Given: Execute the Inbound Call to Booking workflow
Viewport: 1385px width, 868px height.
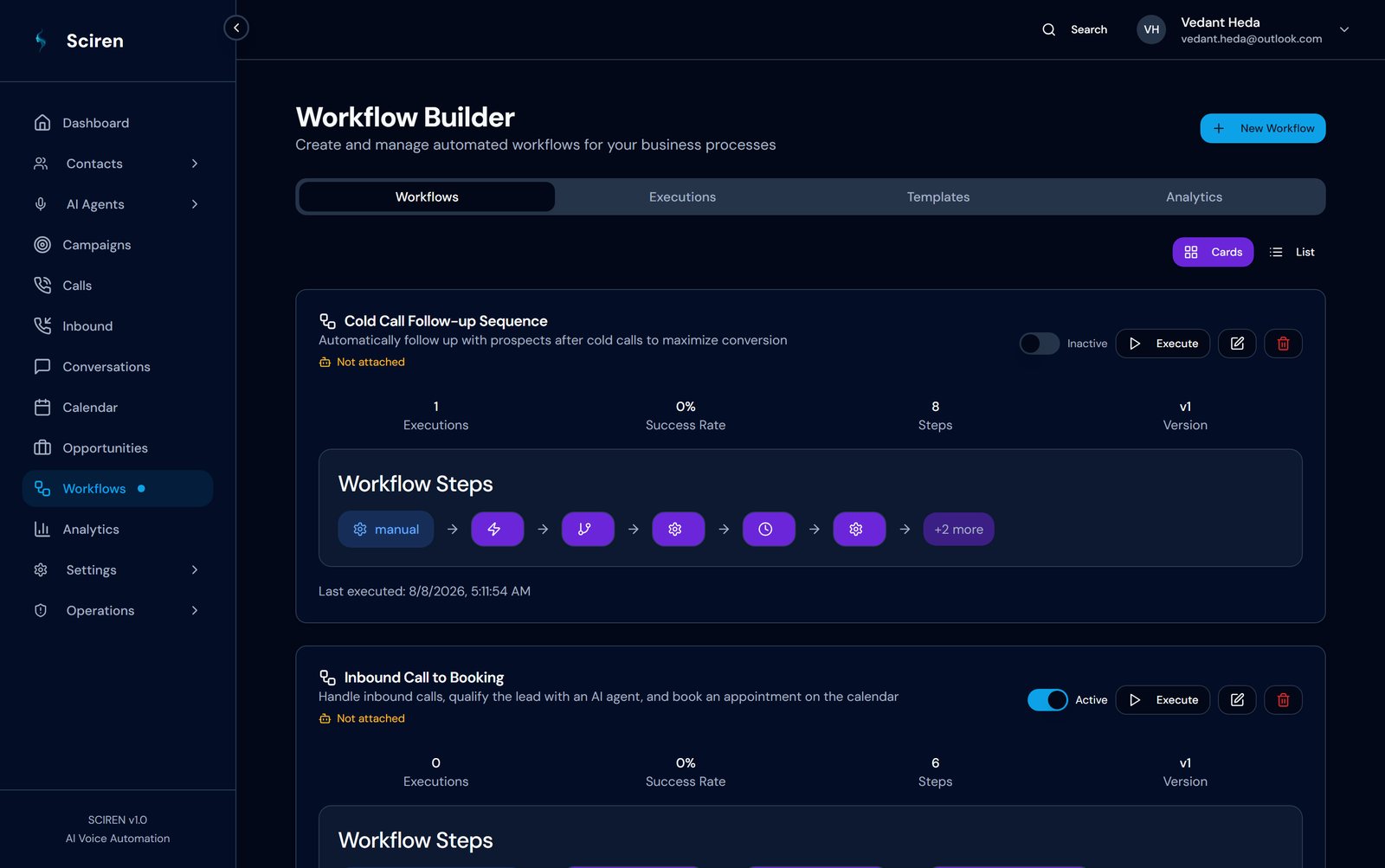Looking at the screenshot, I should point(1163,700).
